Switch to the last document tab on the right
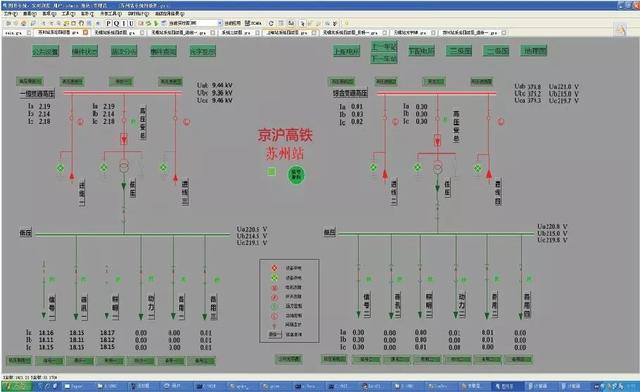 (470, 32)
